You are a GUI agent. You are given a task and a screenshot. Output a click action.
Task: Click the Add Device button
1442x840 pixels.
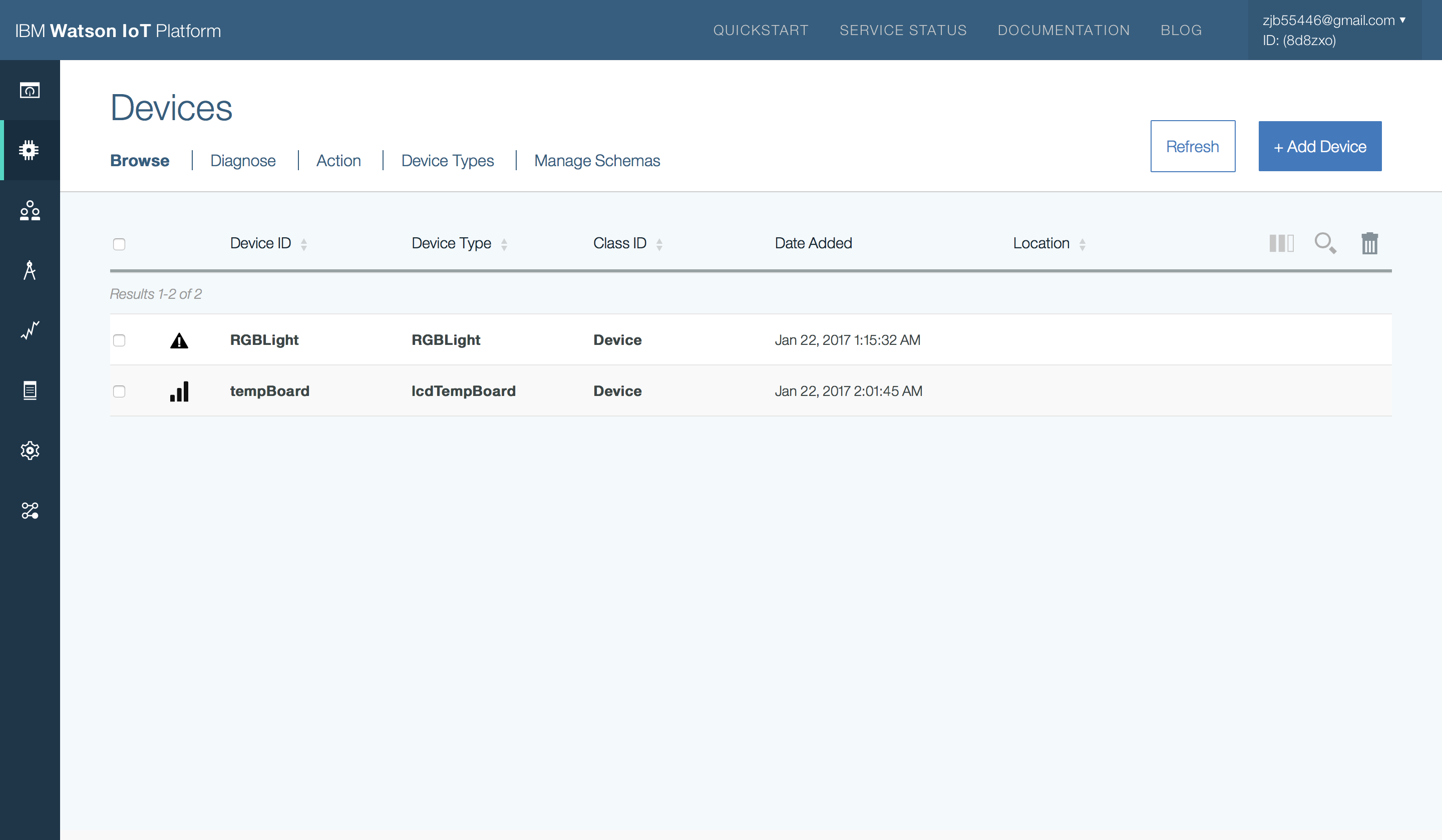(1319, 147)
